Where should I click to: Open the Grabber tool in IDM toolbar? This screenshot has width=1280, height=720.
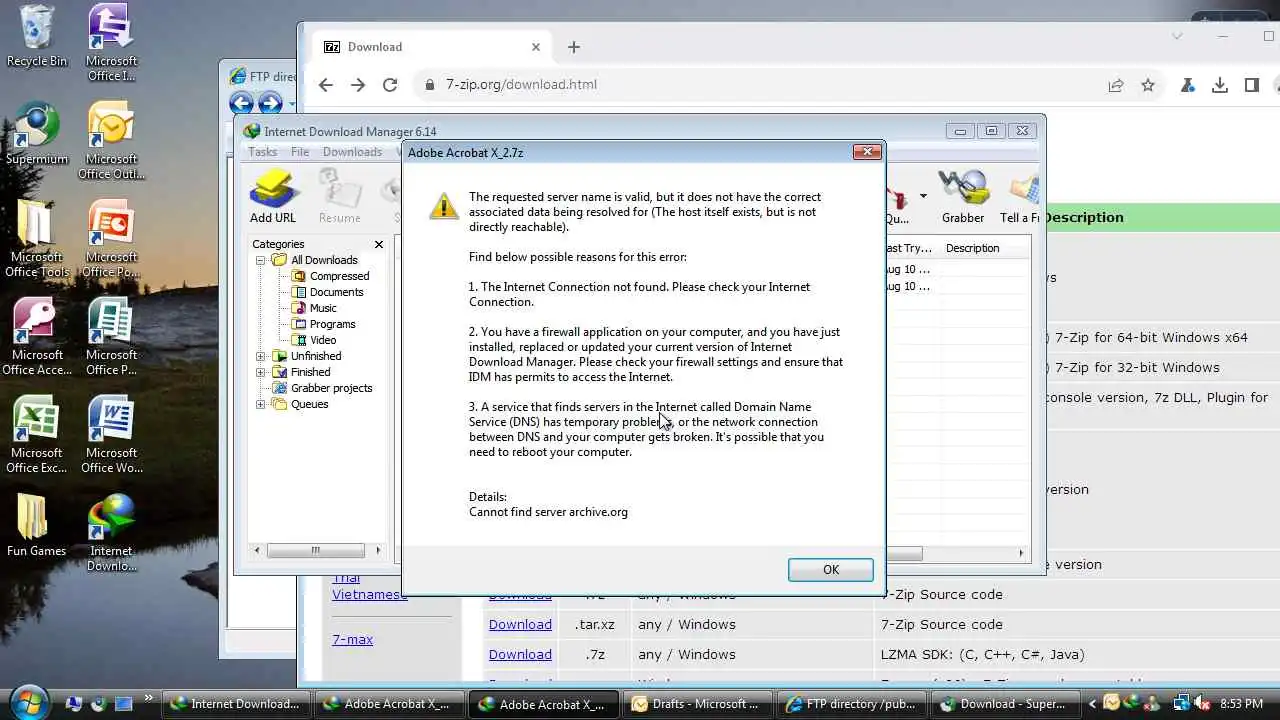point(963,196)
